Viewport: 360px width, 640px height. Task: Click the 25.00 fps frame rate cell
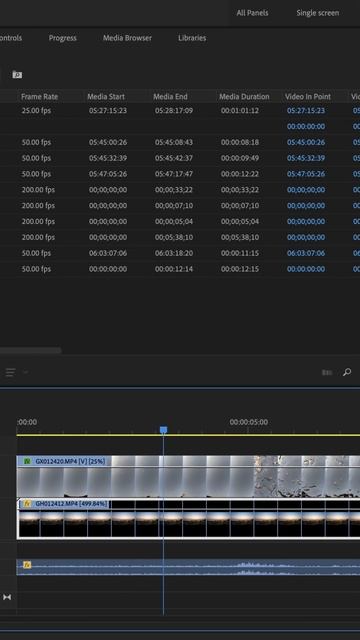point(36,111)
